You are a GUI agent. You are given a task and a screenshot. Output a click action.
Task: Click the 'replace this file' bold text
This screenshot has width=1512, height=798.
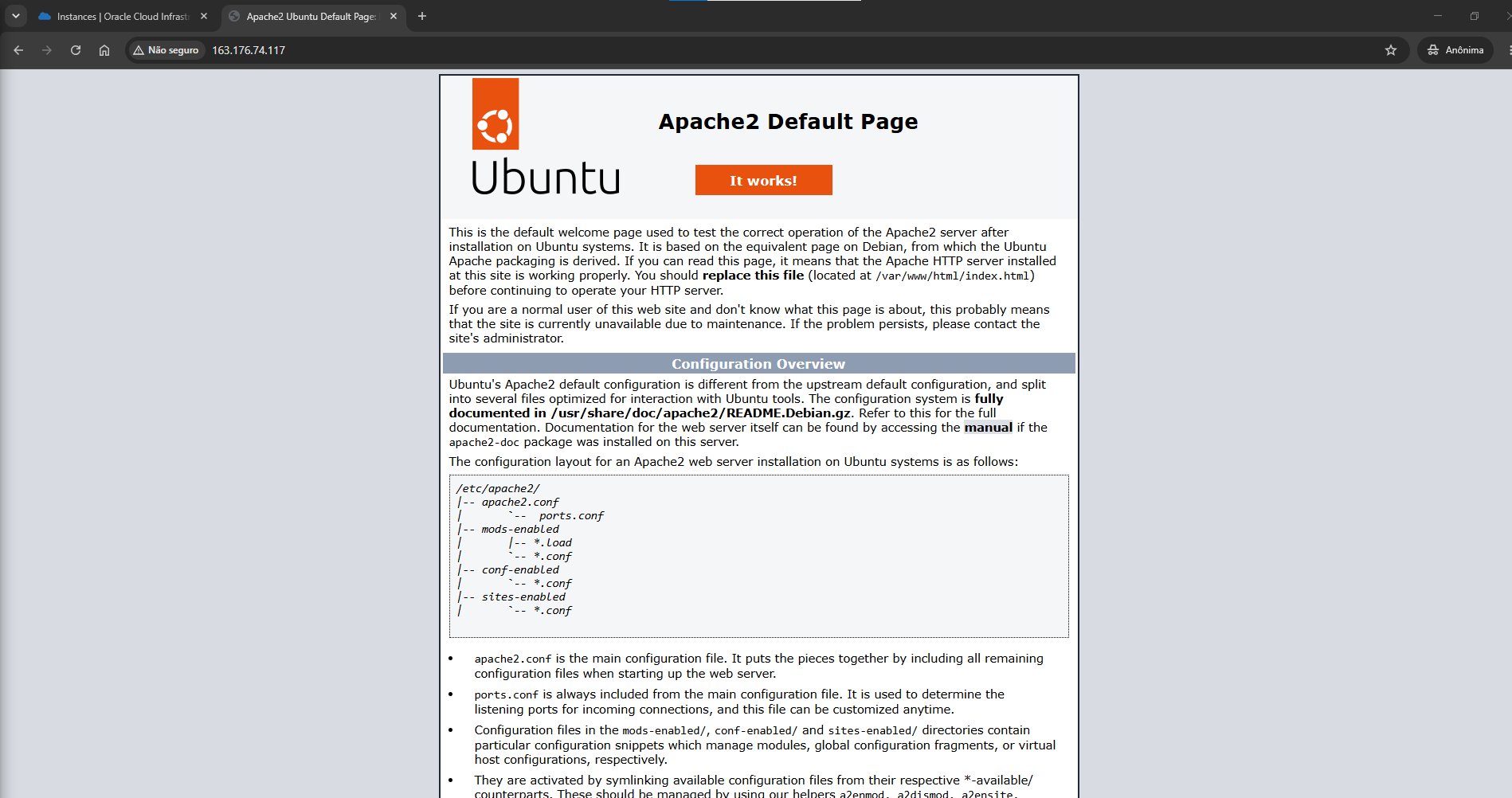(753, 276)
